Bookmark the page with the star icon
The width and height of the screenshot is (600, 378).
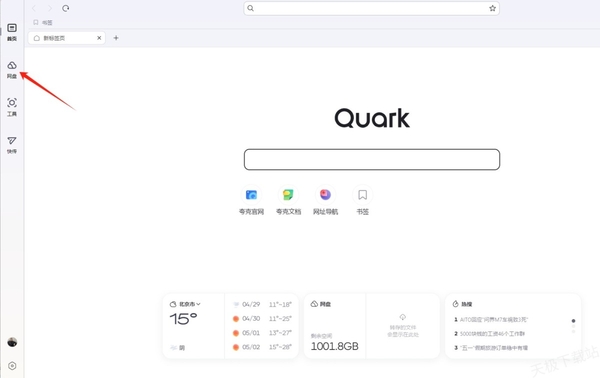coord(492,8)
